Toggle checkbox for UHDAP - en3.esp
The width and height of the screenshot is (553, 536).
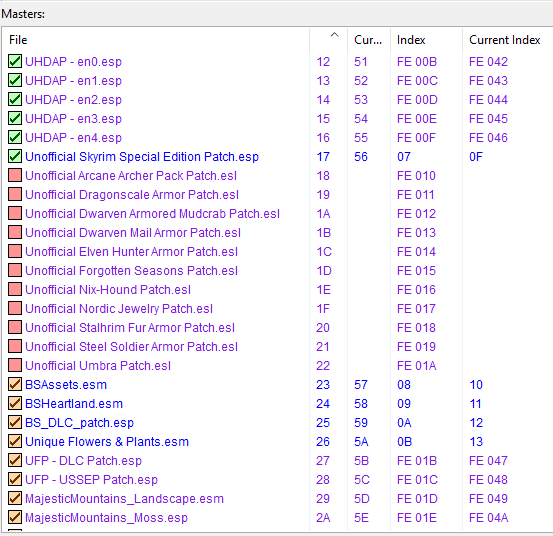click(x=15, y=118)
